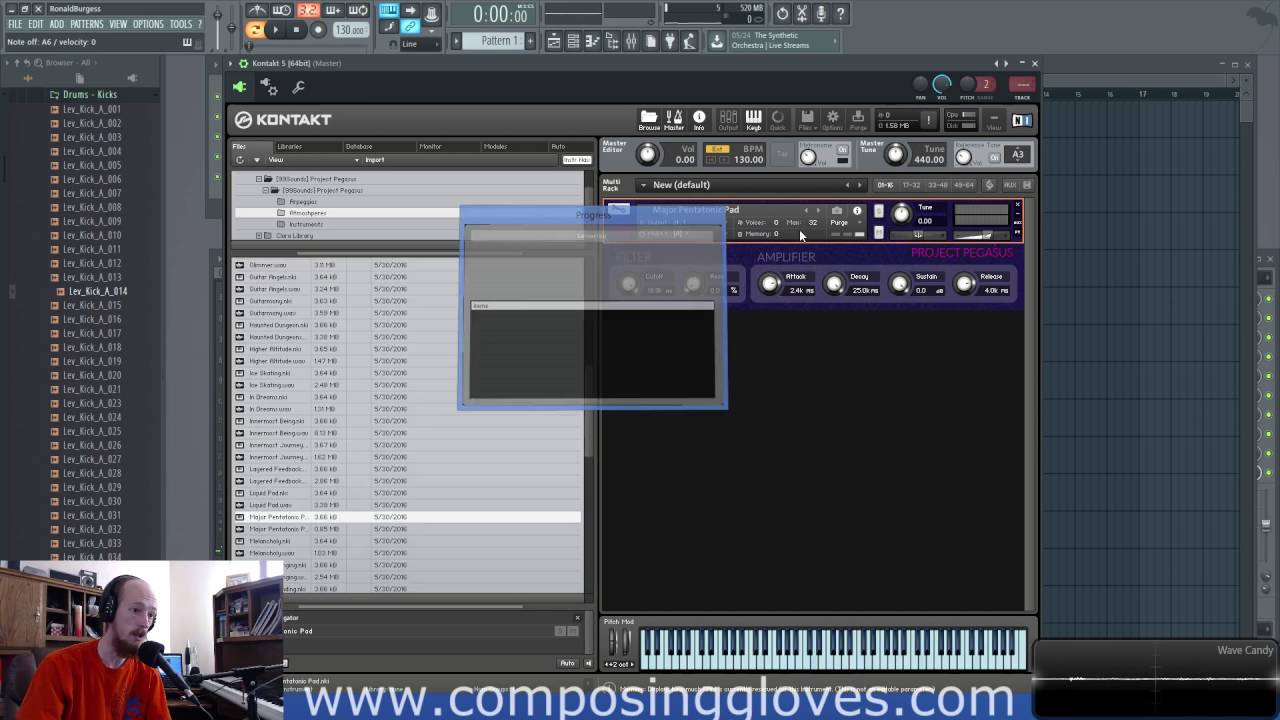1280x720 pixels.
Task: Open the Kontakt Info pane icon
Action: (699, 120)
